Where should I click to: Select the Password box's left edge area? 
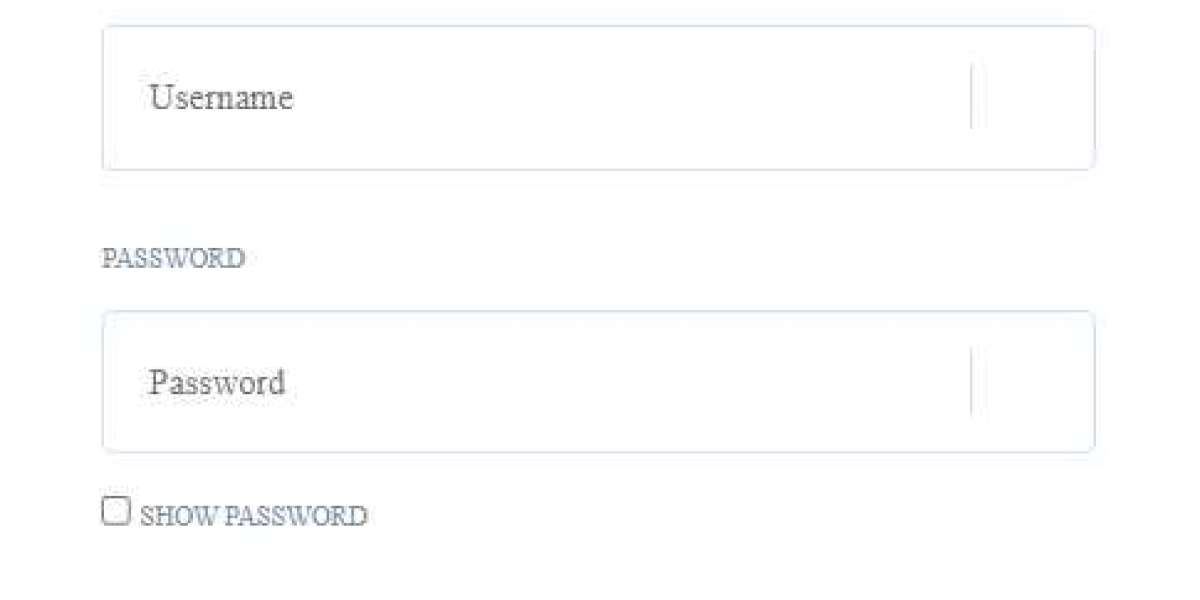coord(122,382)
